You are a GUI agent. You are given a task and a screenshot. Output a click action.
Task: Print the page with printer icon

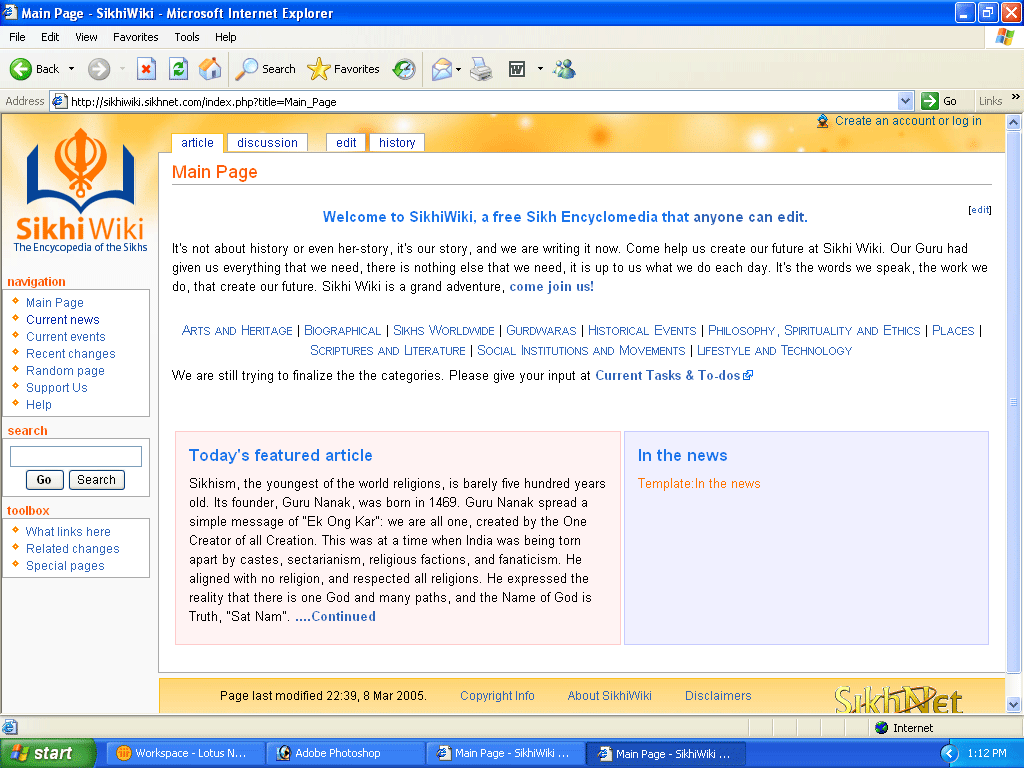(481, 69)
